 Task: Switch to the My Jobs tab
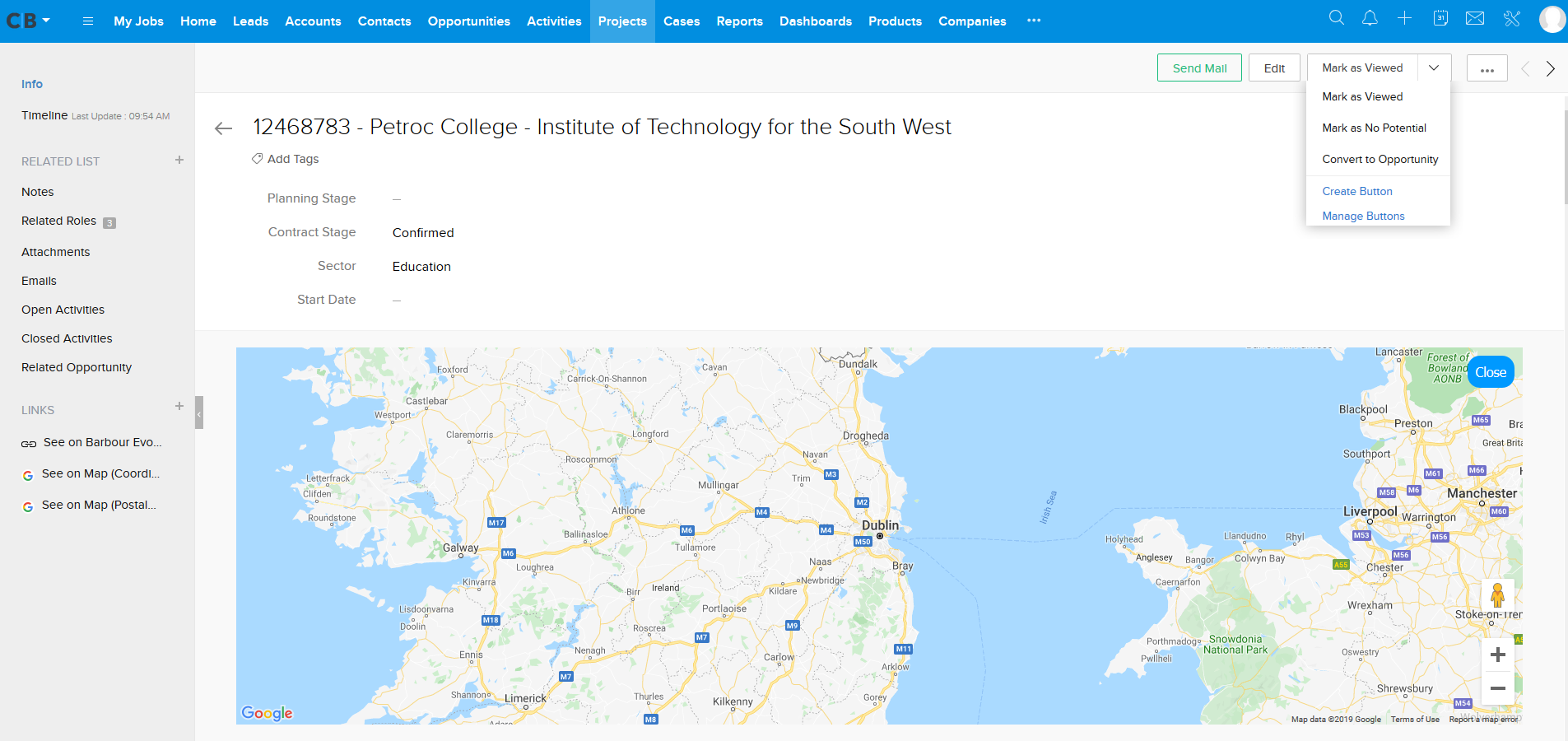coord(138,21)
